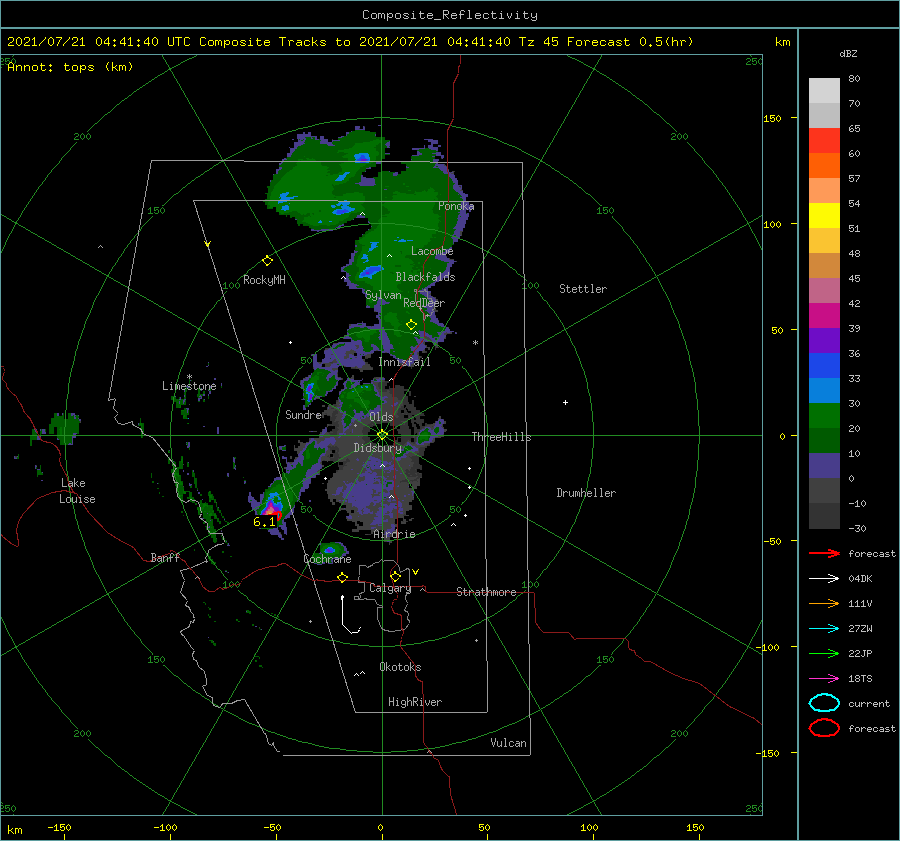Click the Stettler town label
Image resolution: width=900 pixels, height=841 pixels.
(583, 289)
